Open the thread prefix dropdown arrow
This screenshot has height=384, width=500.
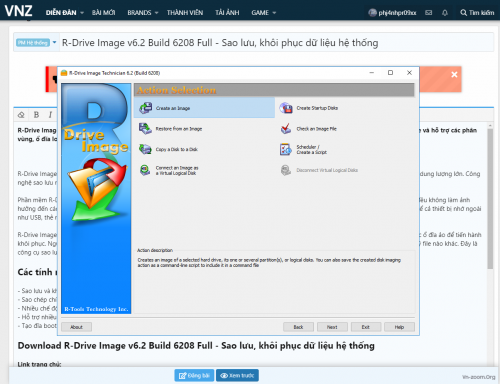tap(54, 43)
